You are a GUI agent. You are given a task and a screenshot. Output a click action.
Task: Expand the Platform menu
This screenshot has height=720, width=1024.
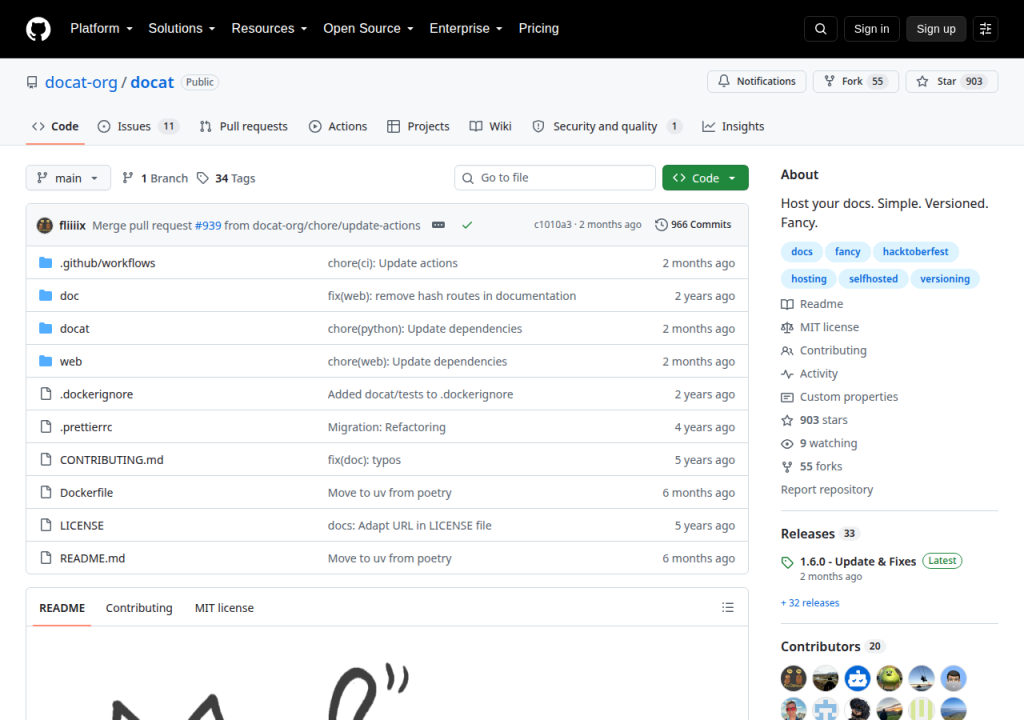coord(101,29)
